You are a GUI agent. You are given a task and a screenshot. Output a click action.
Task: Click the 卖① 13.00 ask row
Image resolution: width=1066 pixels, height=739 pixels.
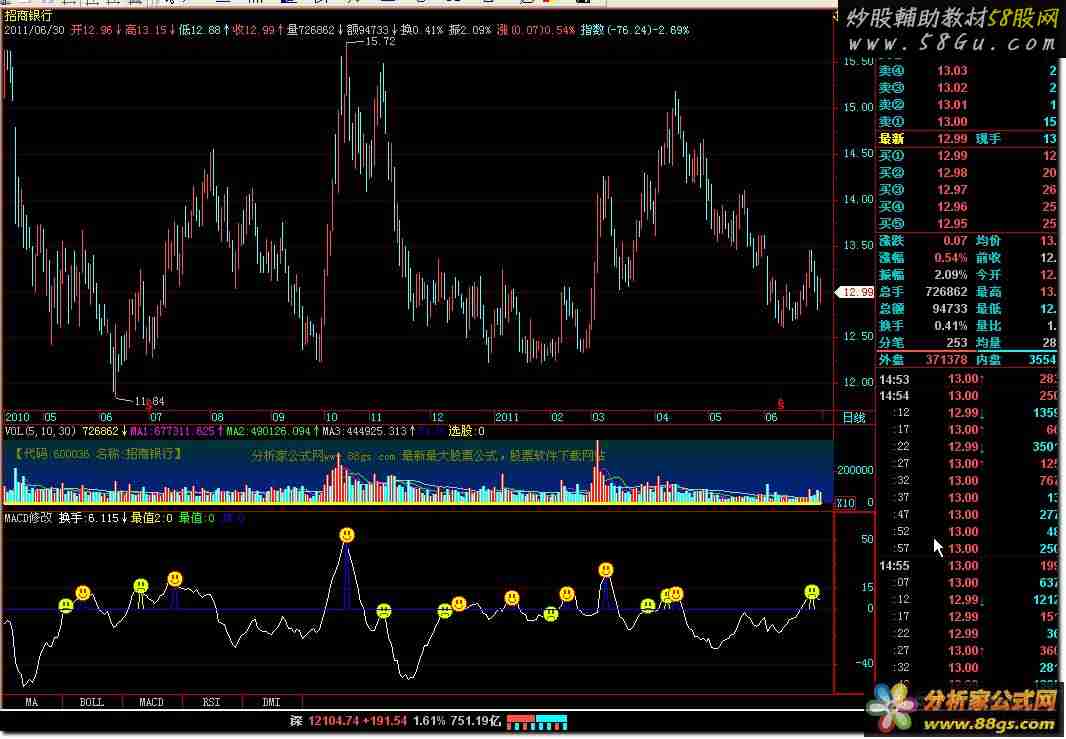pyautogui.click(x=969, y=122)
